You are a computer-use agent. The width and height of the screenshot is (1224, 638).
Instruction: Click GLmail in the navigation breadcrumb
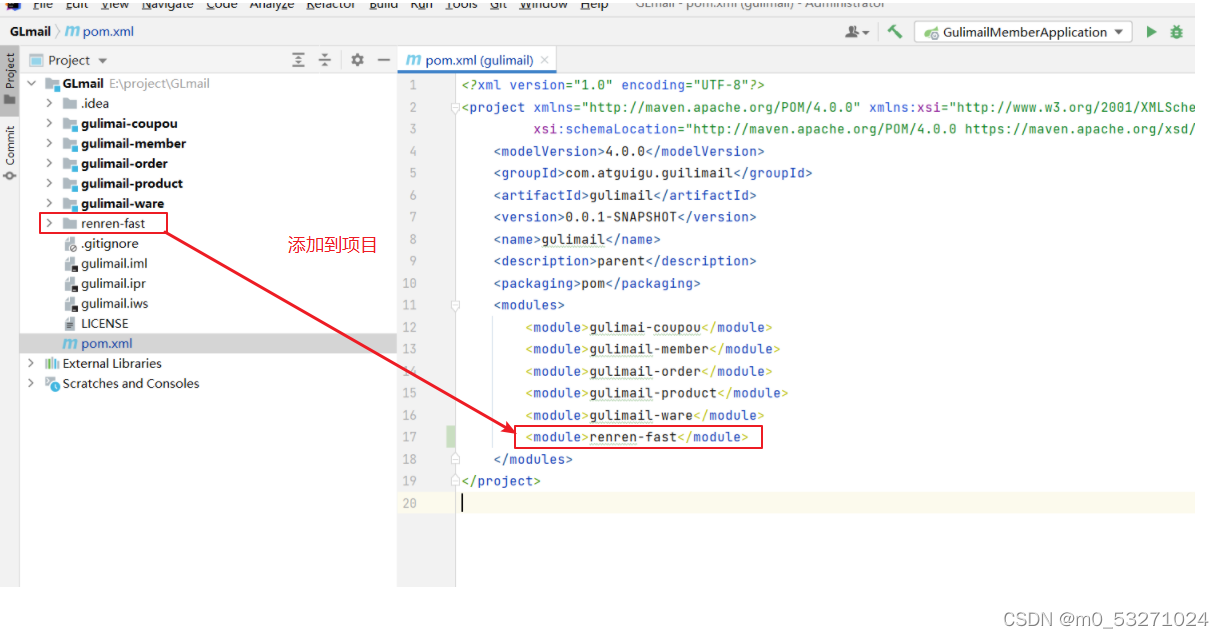(x=30, y=32)
